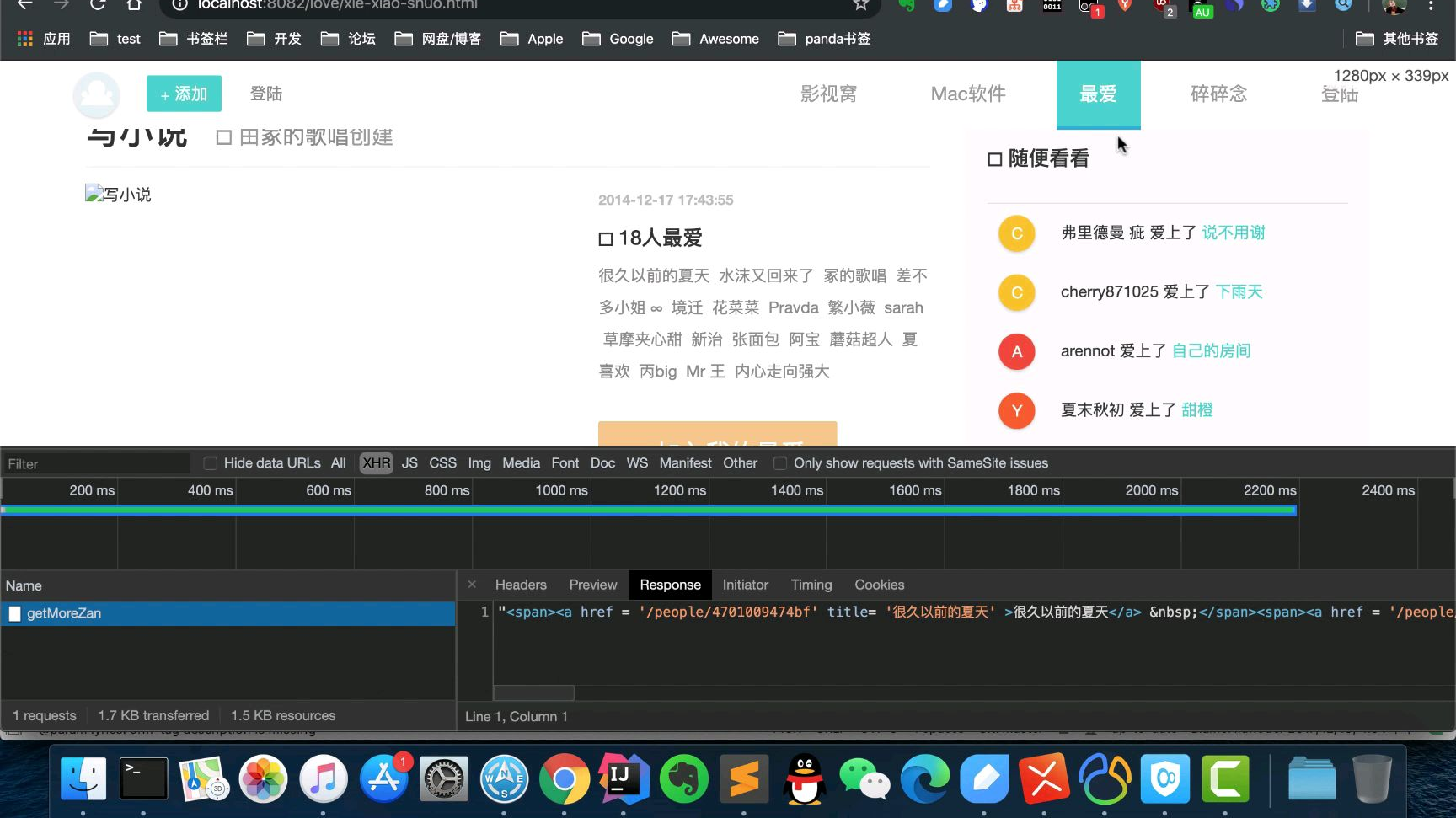Open the 下雨天 link
This screenshot has width=1456, height=818.
1239,291
